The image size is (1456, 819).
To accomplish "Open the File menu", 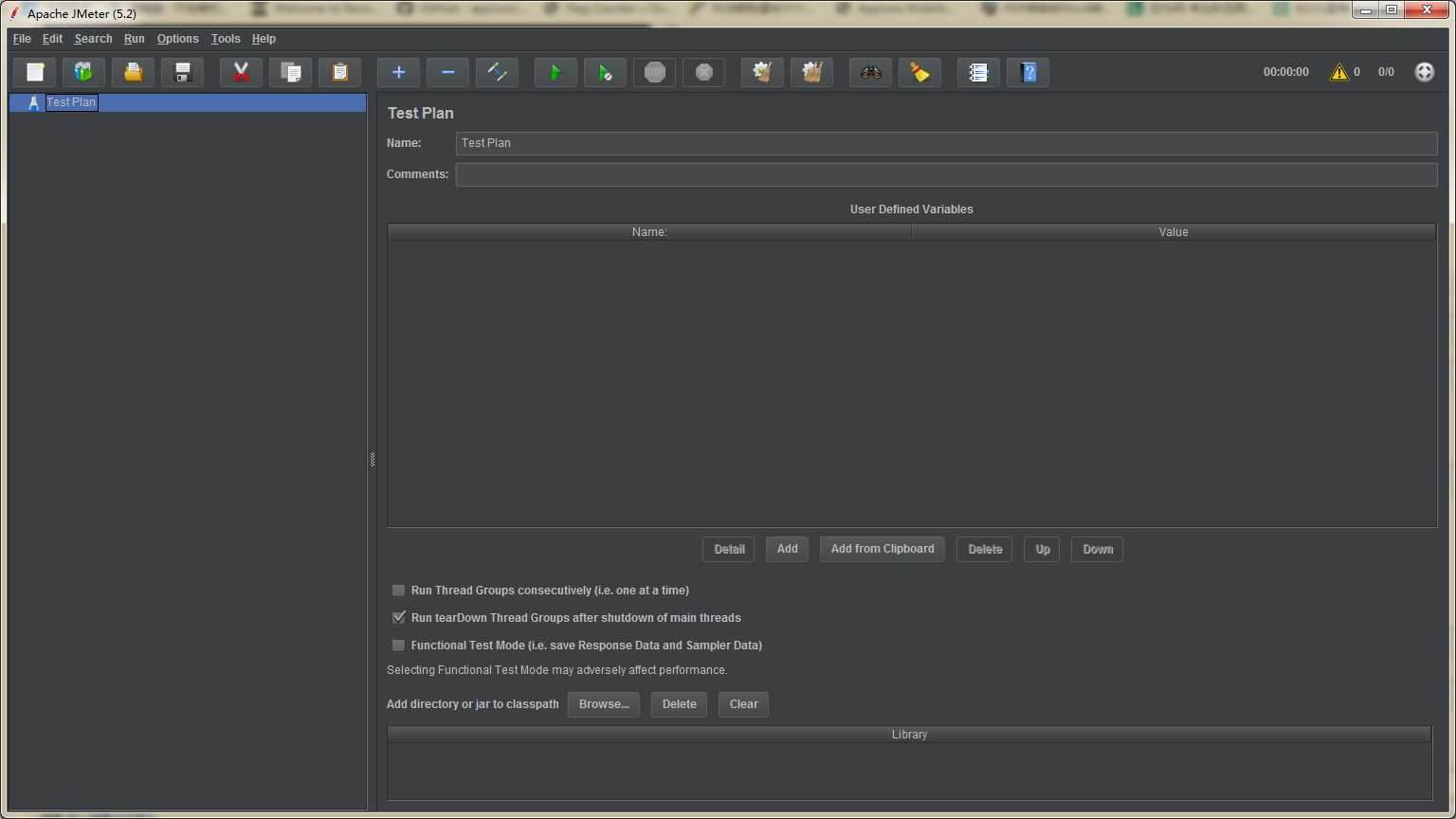I will [22, 39].
